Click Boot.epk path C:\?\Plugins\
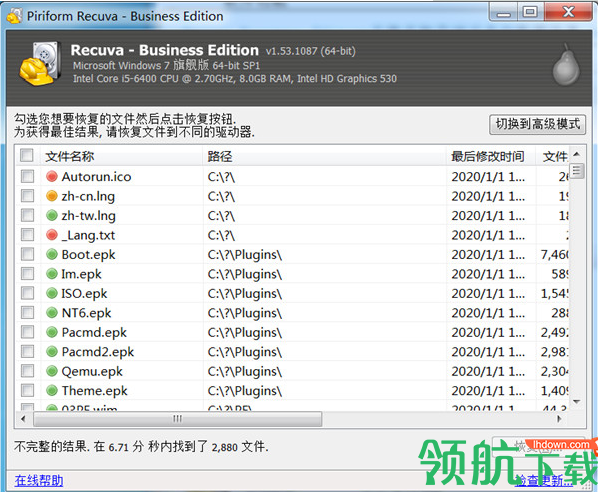This screenshot has height=492, width=598. click(245, 254)
